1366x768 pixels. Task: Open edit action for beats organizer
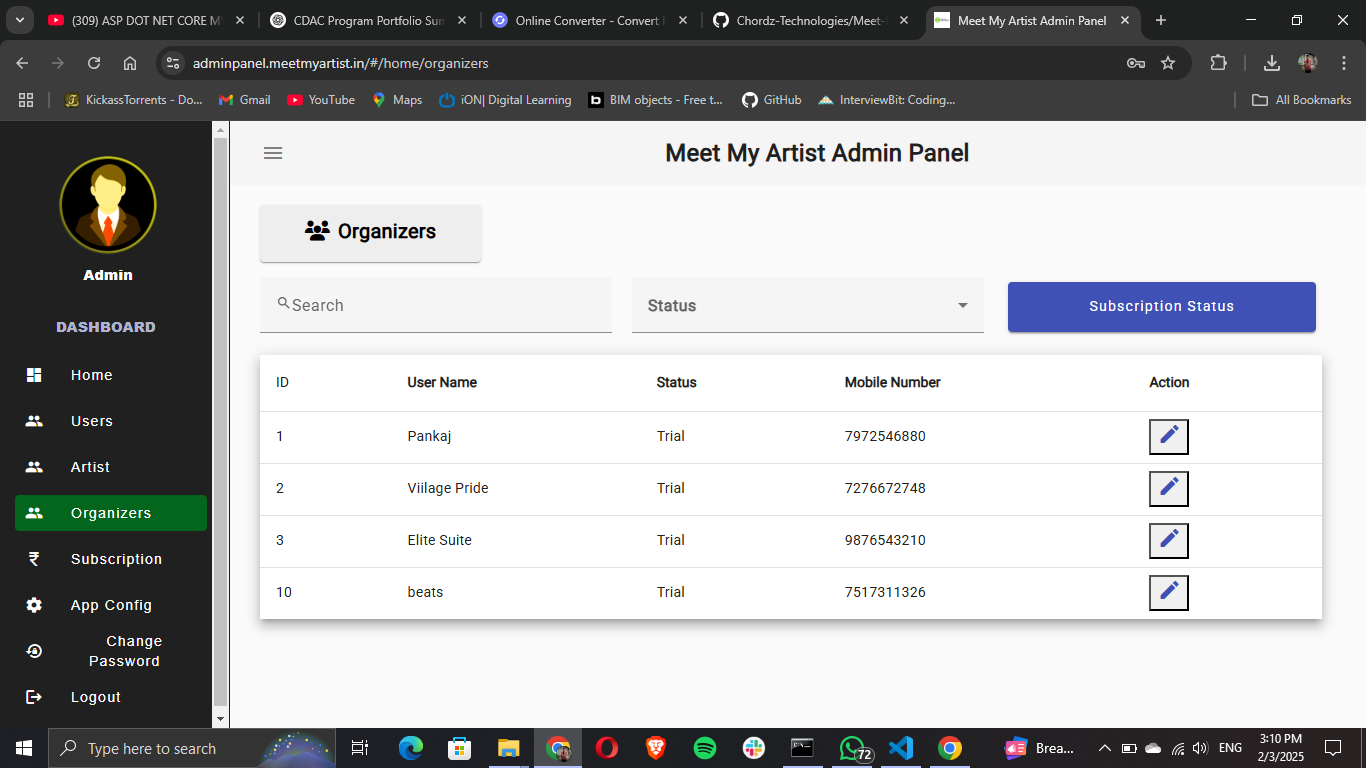(x=1168, y=593)
